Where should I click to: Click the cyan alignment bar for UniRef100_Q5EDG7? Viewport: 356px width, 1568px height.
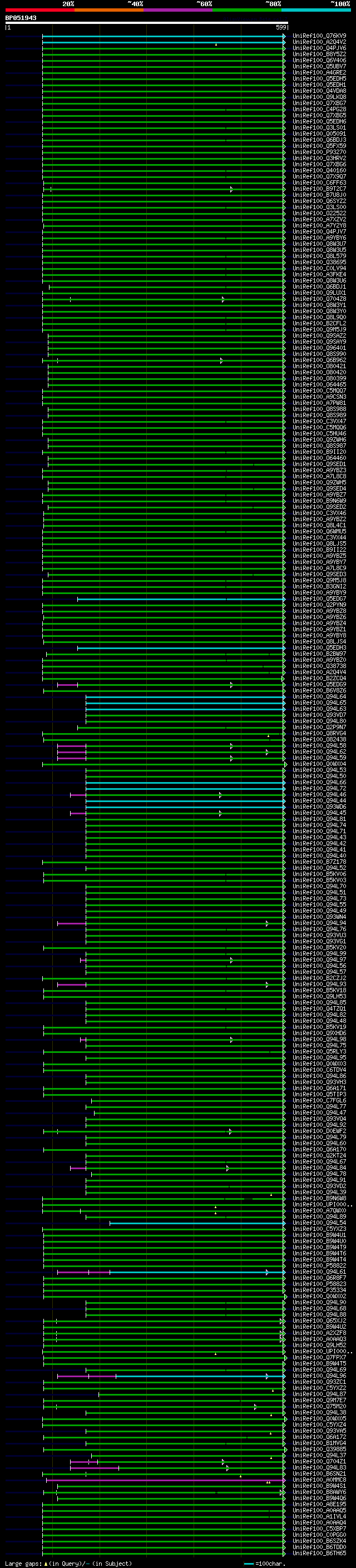181,599
